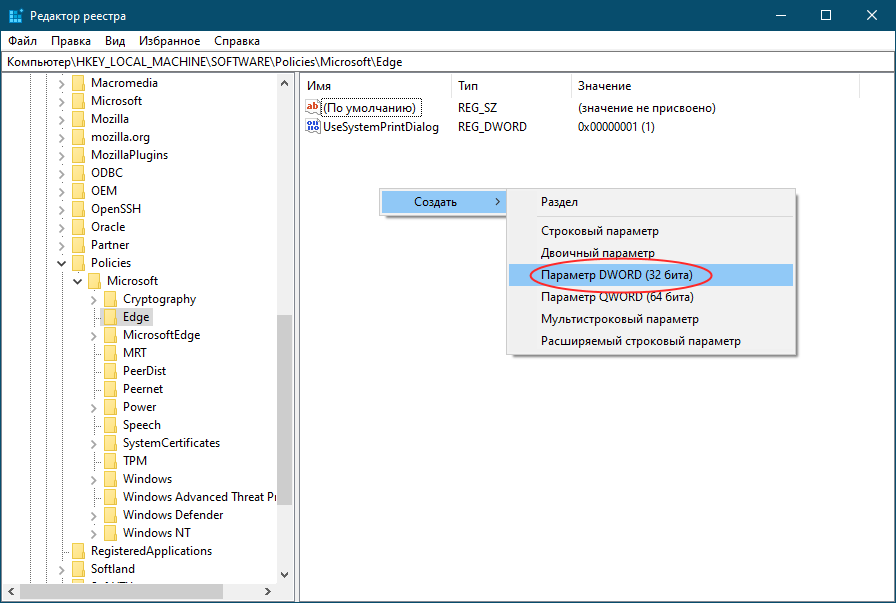The image size is (896, 603).
Task: Click the SystemCertificates folder icon
Action: [x=111, y=444]
